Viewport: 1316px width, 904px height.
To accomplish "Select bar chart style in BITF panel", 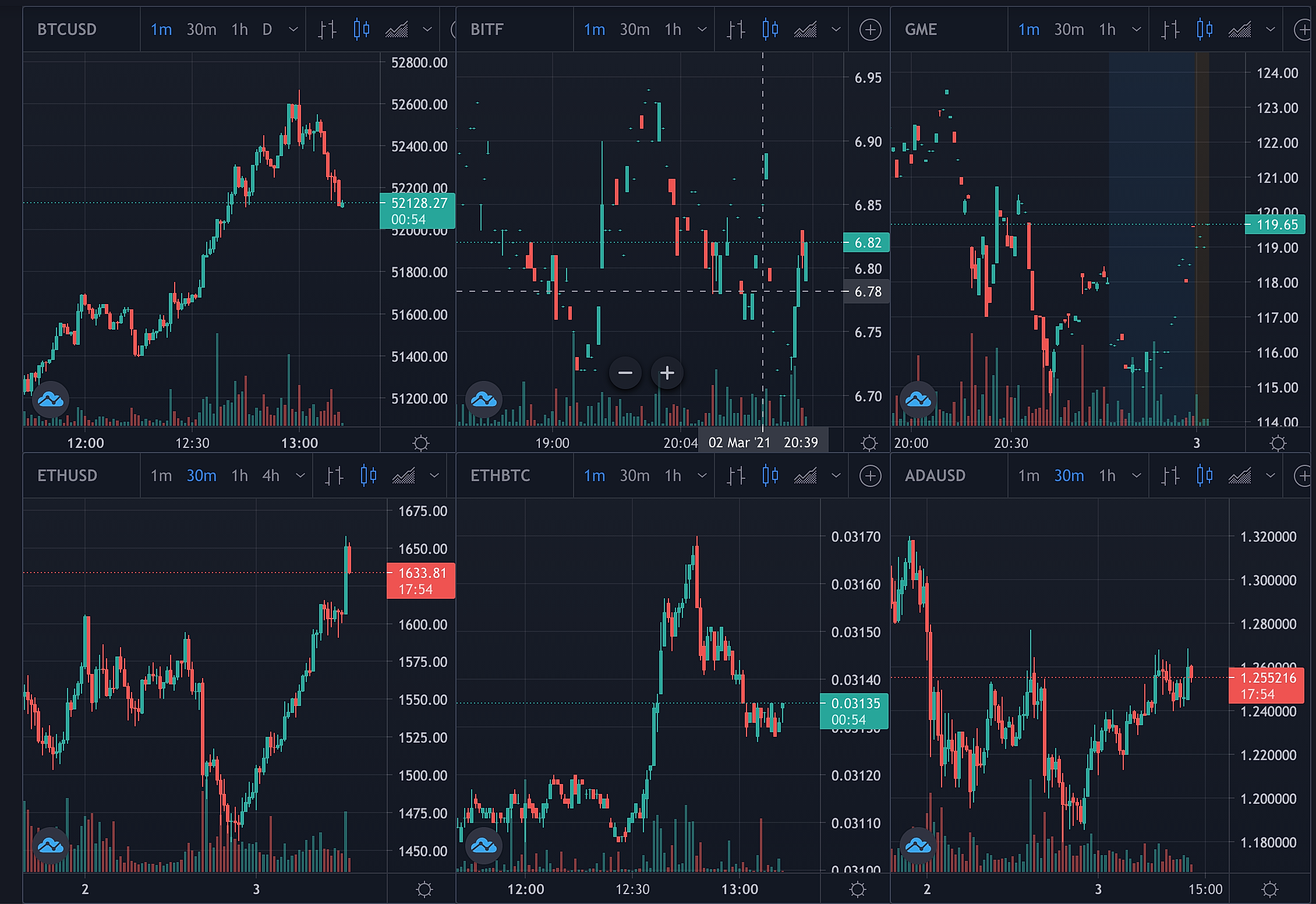I will [x=737, y=29].
